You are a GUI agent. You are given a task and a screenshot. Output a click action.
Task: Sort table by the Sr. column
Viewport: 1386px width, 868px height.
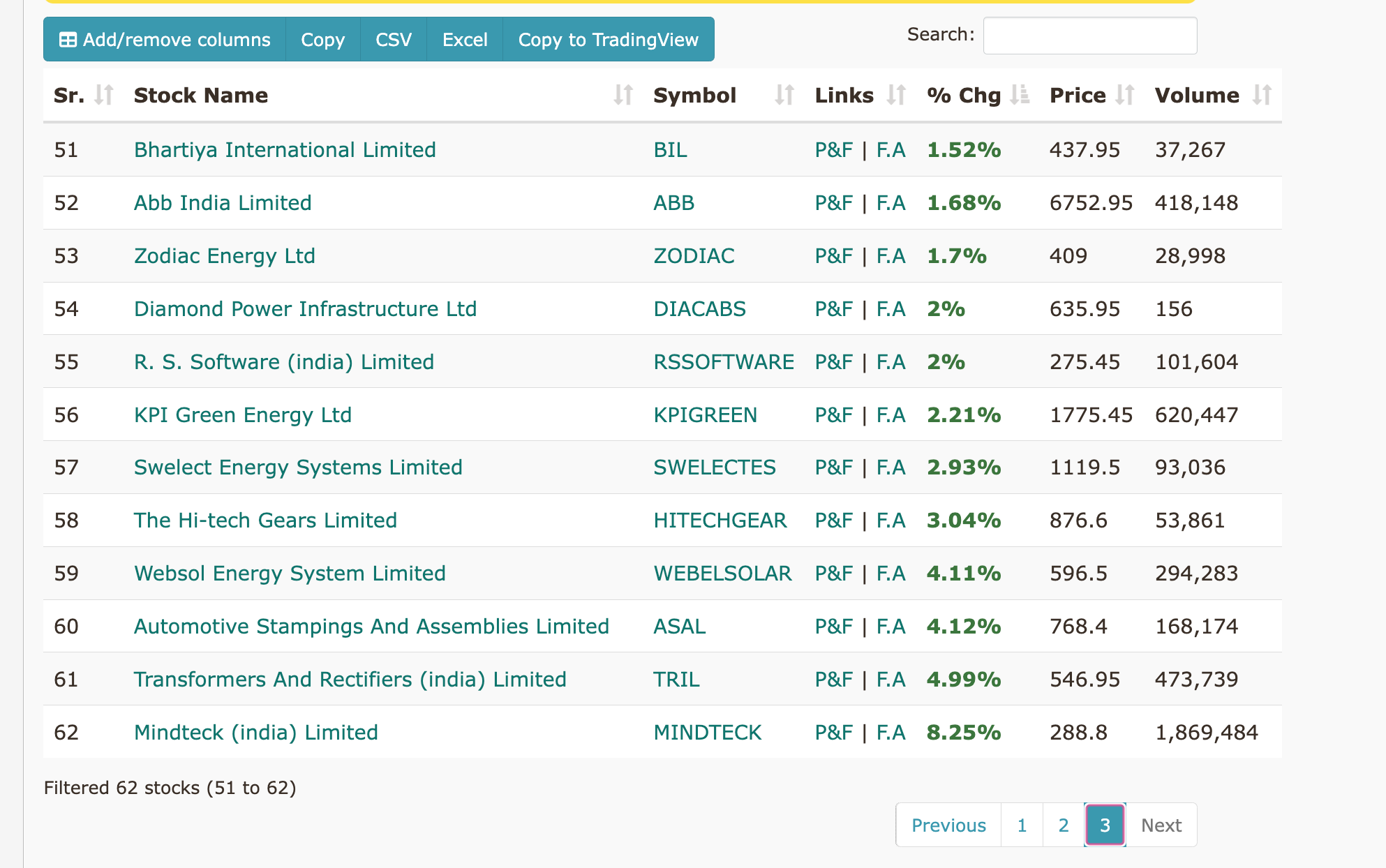click(103, 95)
